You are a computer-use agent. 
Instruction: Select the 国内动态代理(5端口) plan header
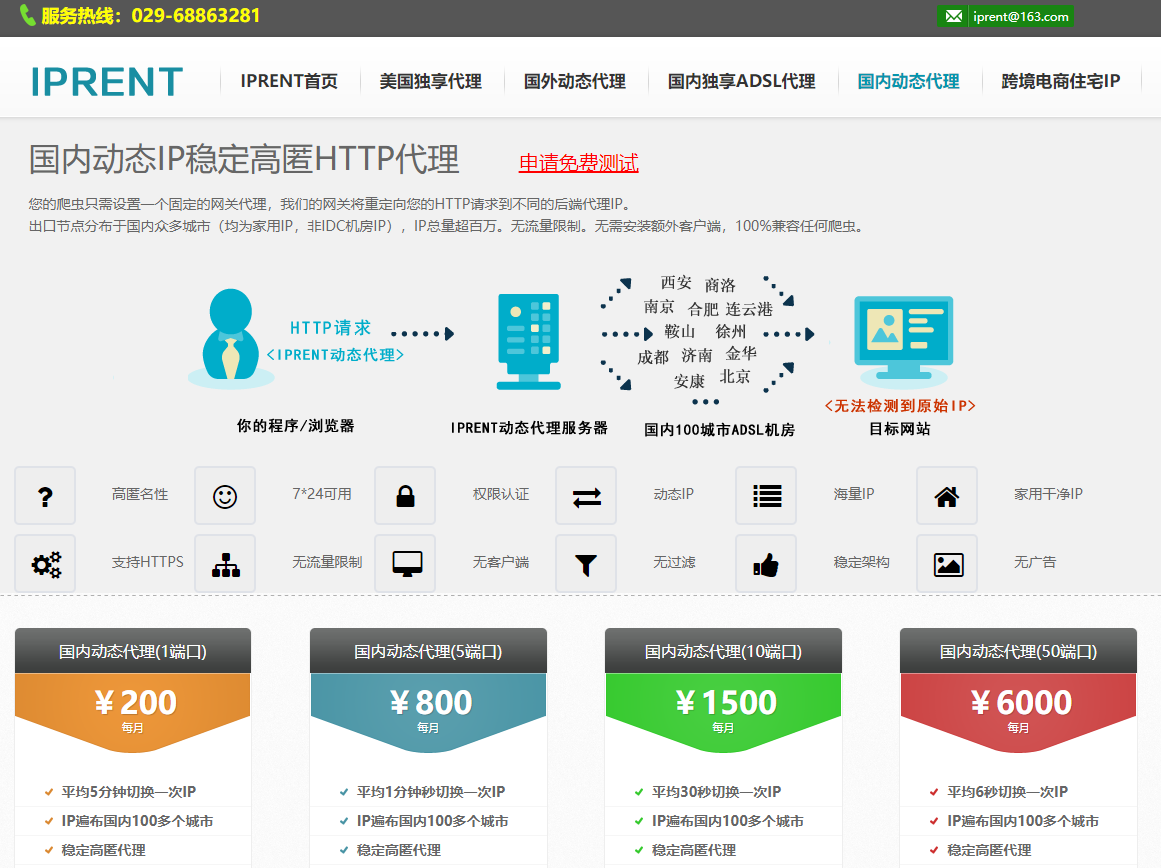coord(428,651)
